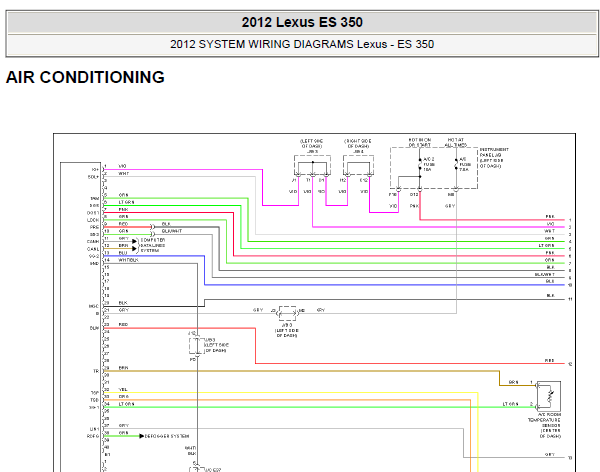Click the "HOT AT ALL TIMES" label
The height and width of the screenshot is (472, 600).
click(456, 143)
